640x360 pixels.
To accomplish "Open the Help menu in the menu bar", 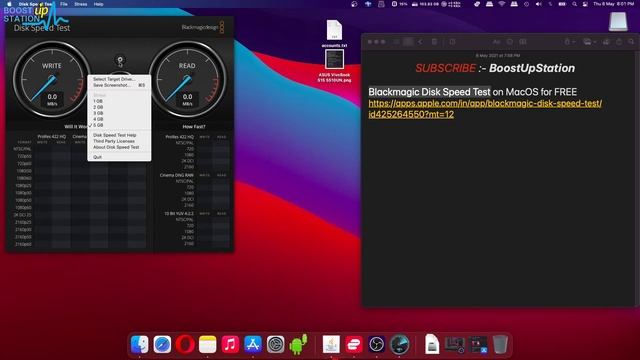I will 98,4.
